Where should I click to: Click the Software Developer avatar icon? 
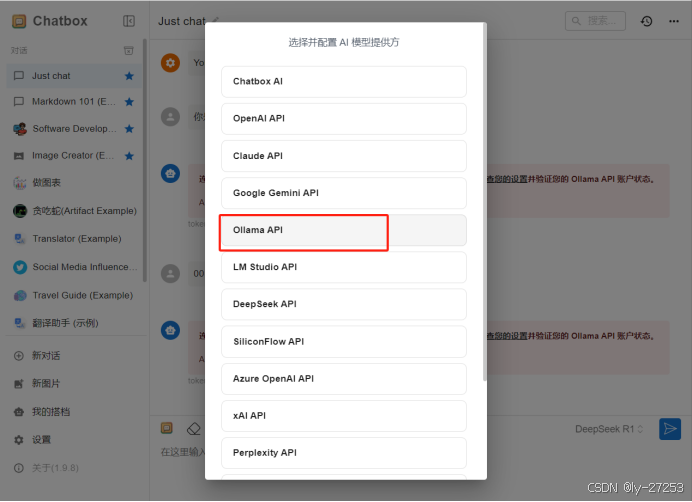click(19, 129)
